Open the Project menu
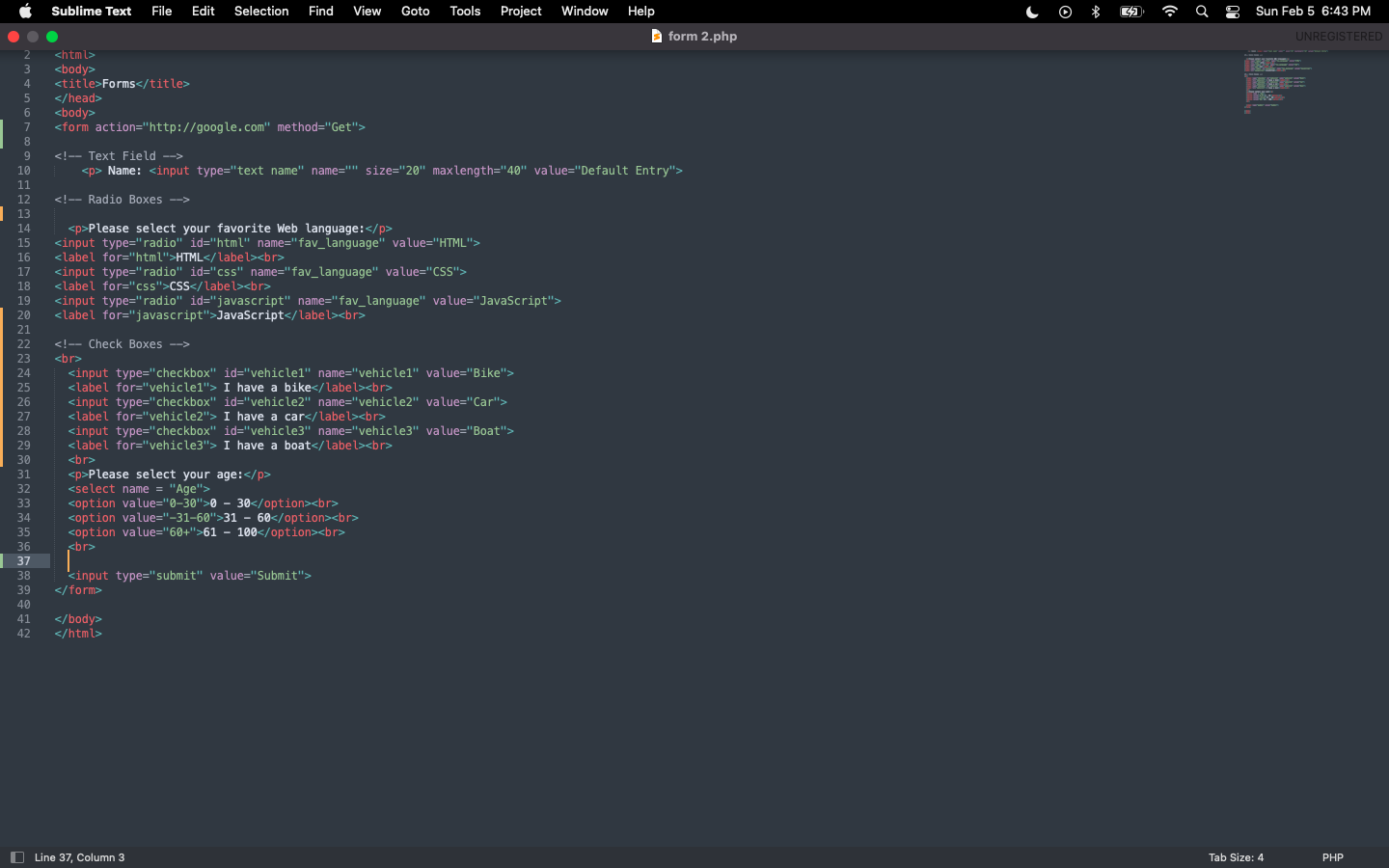 521,12
